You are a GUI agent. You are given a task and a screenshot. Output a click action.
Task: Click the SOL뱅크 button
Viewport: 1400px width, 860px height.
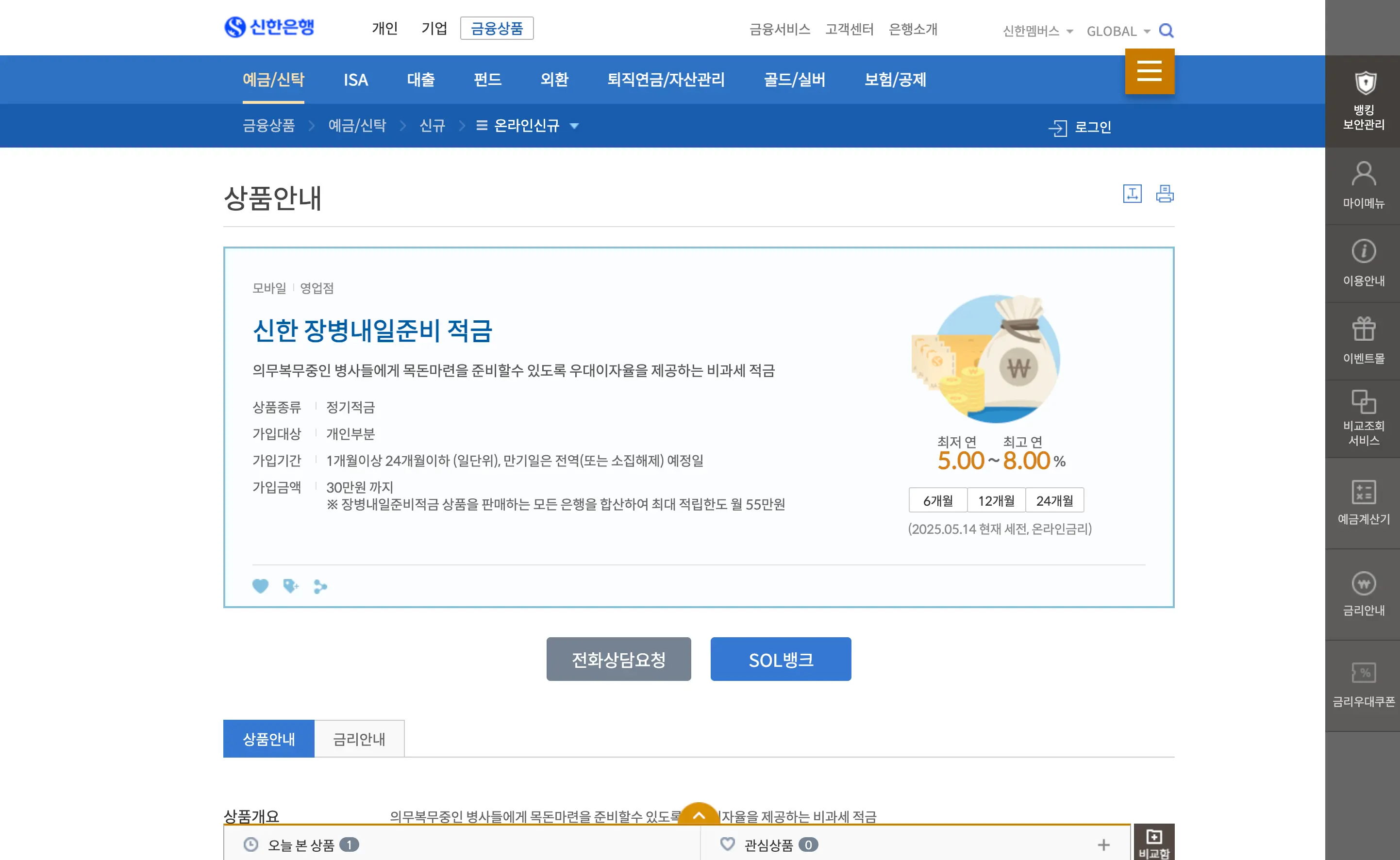pyautogui.click(x=780, y=659)
